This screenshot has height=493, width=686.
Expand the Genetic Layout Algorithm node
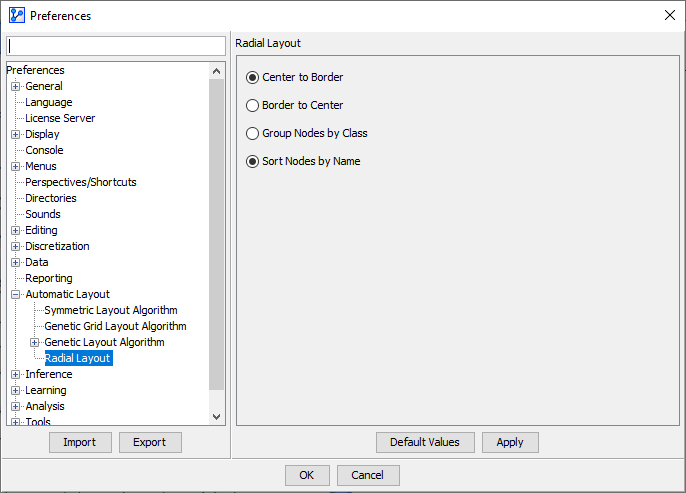pos(35,342)
